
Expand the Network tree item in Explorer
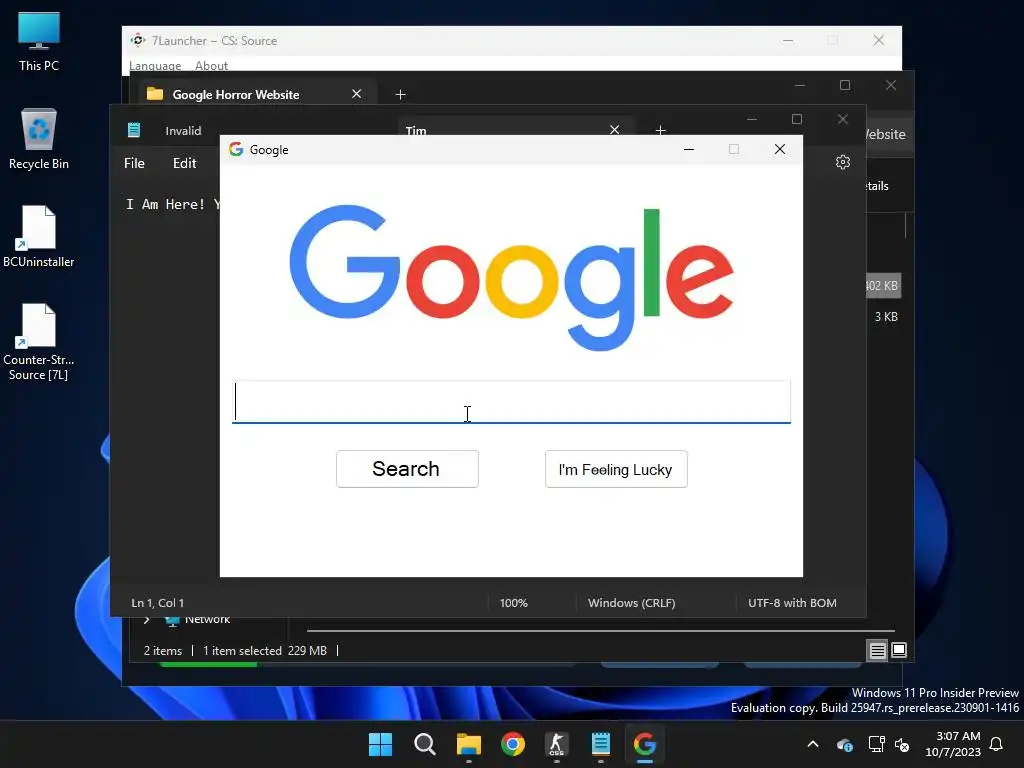(147, 620)
